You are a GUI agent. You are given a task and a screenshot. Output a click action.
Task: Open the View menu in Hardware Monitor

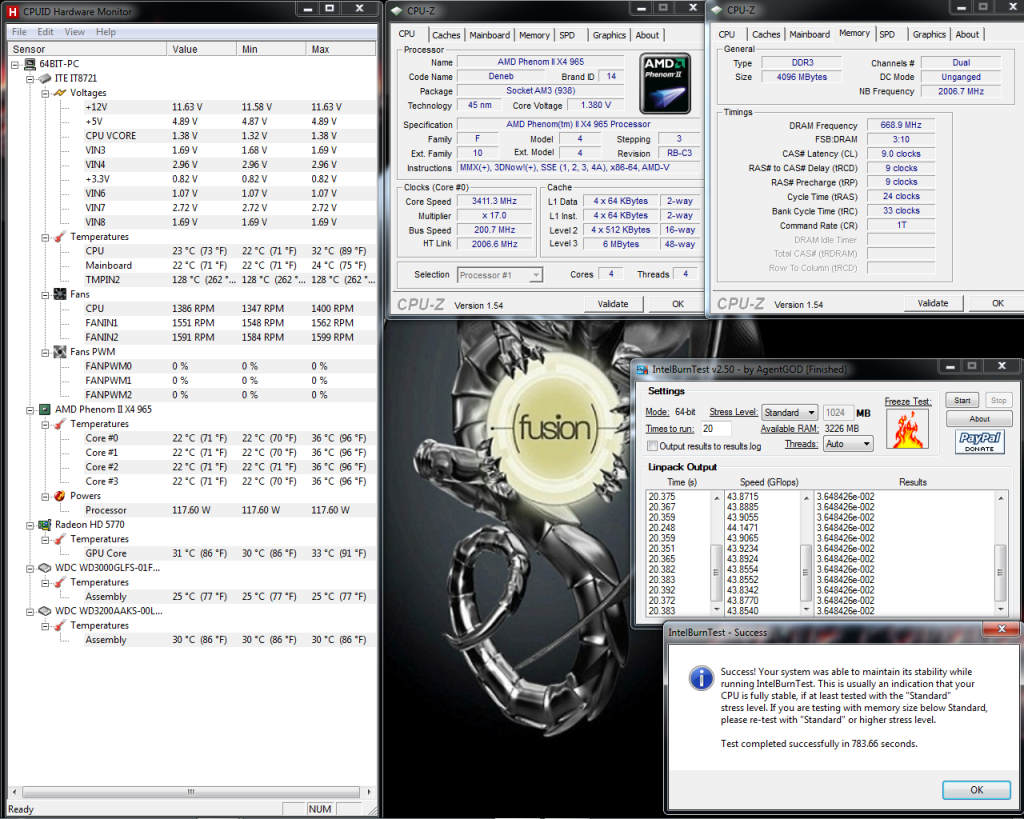[75, 32]
